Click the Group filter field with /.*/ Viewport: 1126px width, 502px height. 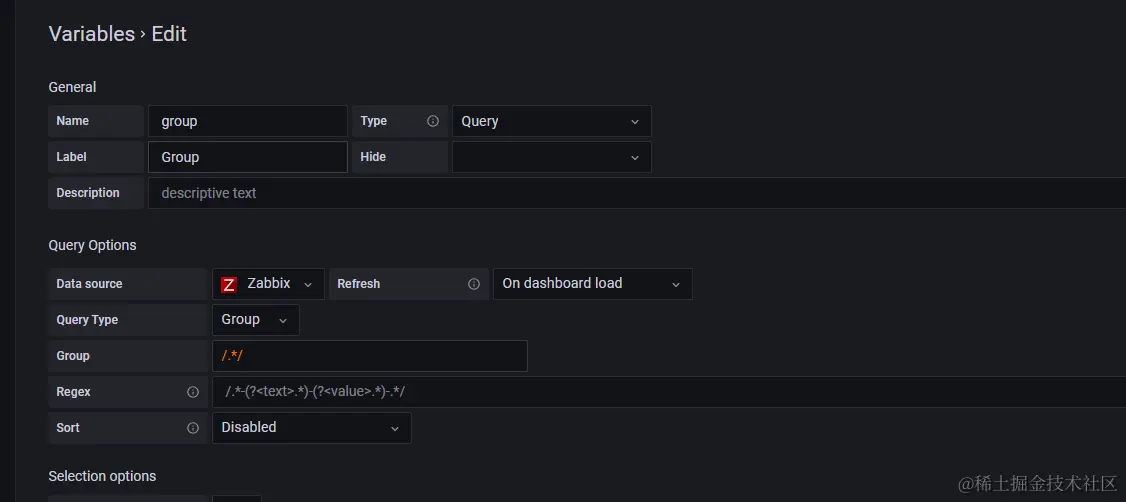369,356
